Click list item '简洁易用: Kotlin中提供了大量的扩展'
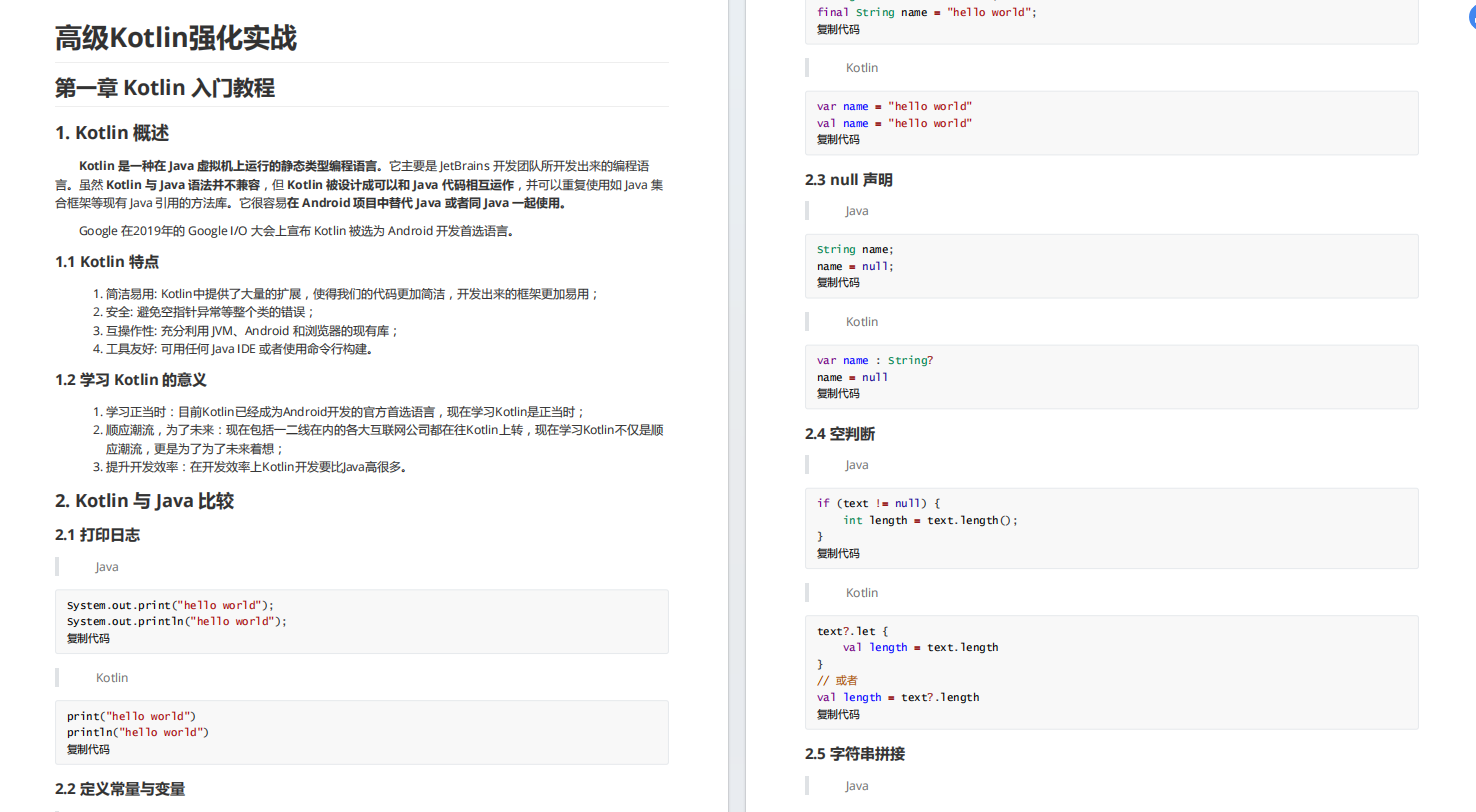 (352, 294)
